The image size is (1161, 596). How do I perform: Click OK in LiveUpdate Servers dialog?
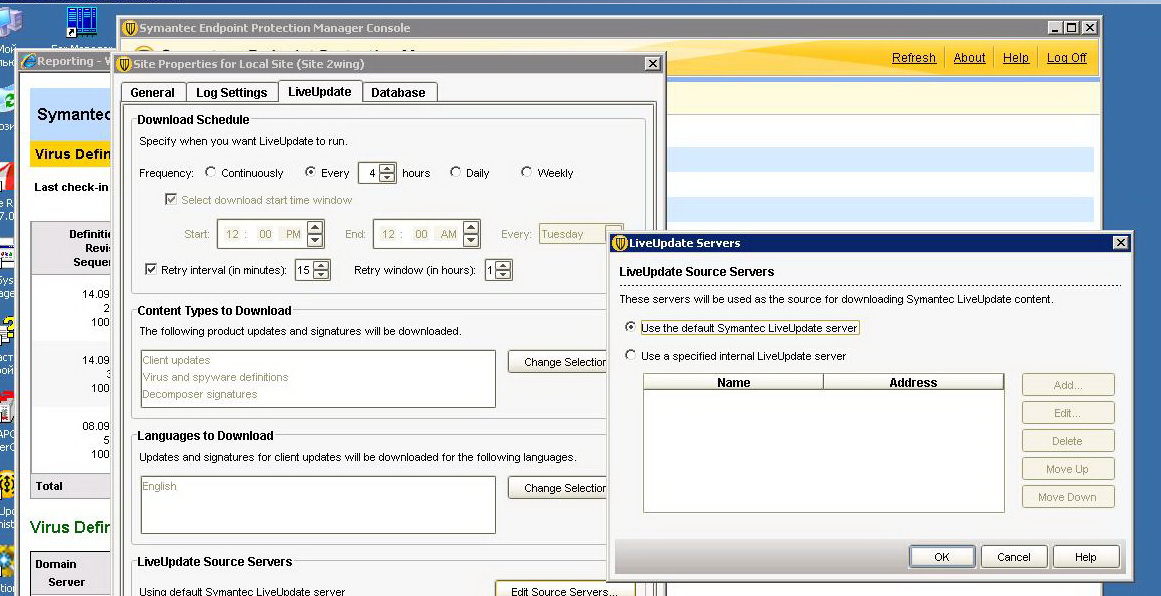click(x=941, y=557)
